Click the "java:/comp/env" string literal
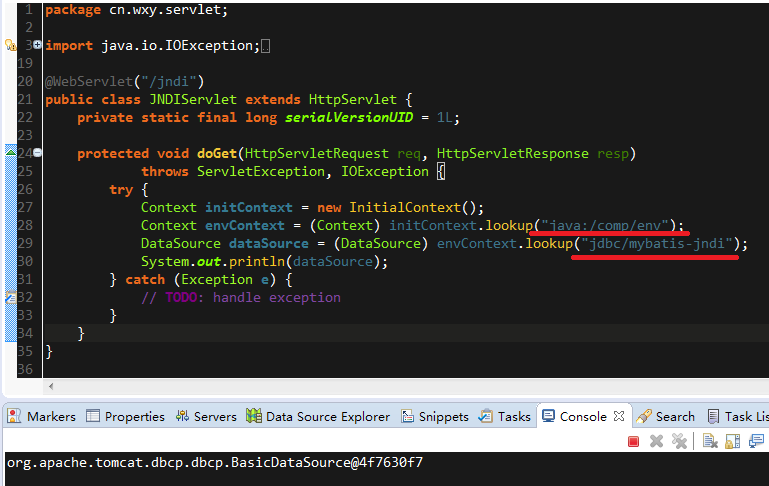This screenshot has width=769, height=486. point(605,226)
